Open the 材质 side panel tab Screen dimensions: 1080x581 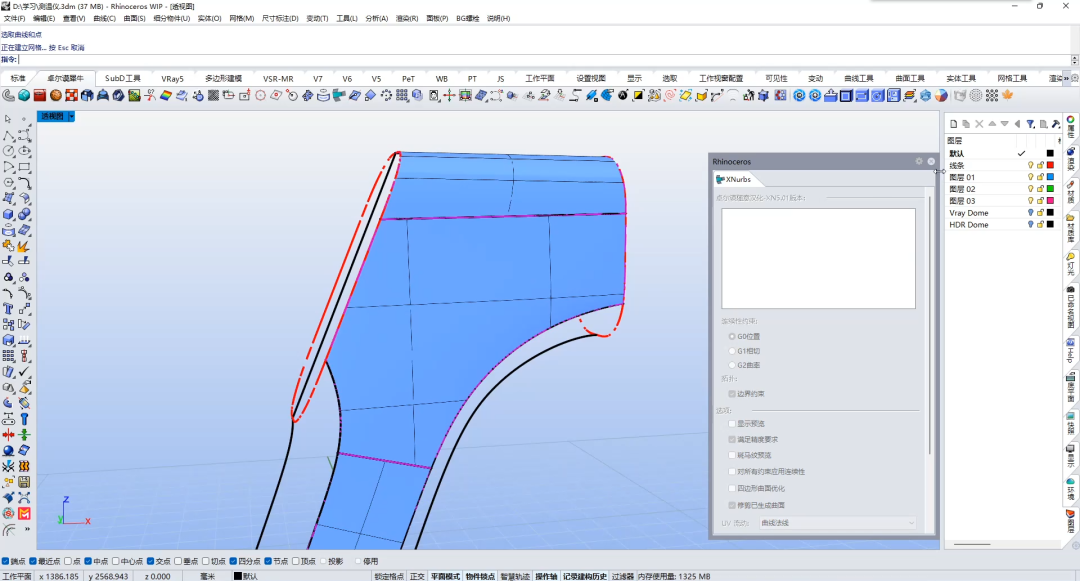pos(1071,192)
